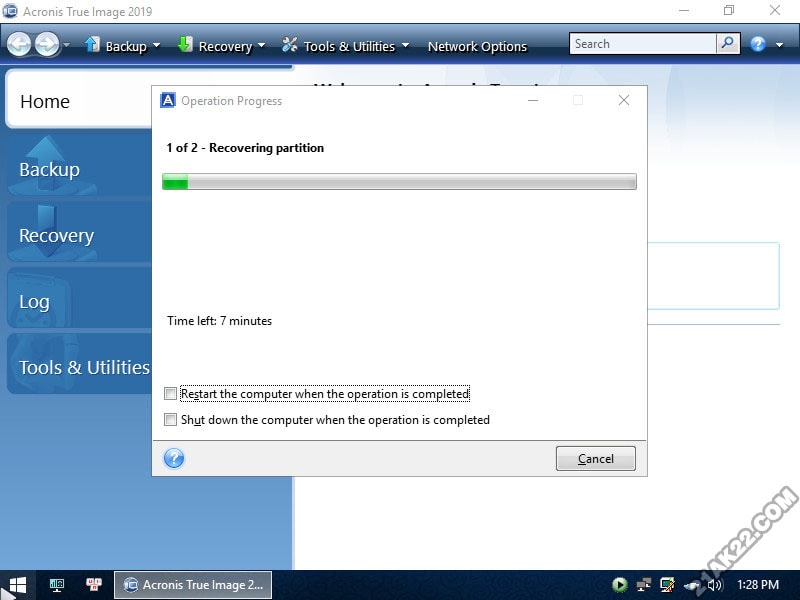Click the volume speaker tray icon

coord(715,585)
